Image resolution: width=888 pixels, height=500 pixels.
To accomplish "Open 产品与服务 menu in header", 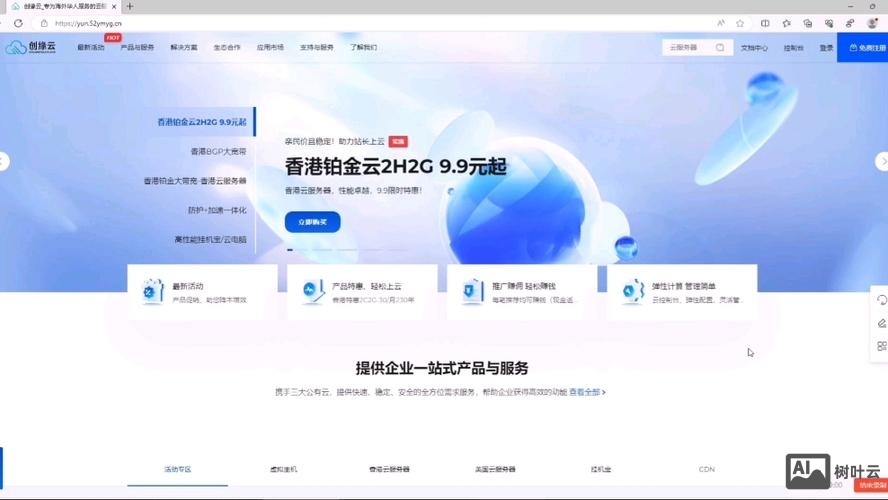I will [137, 48].
